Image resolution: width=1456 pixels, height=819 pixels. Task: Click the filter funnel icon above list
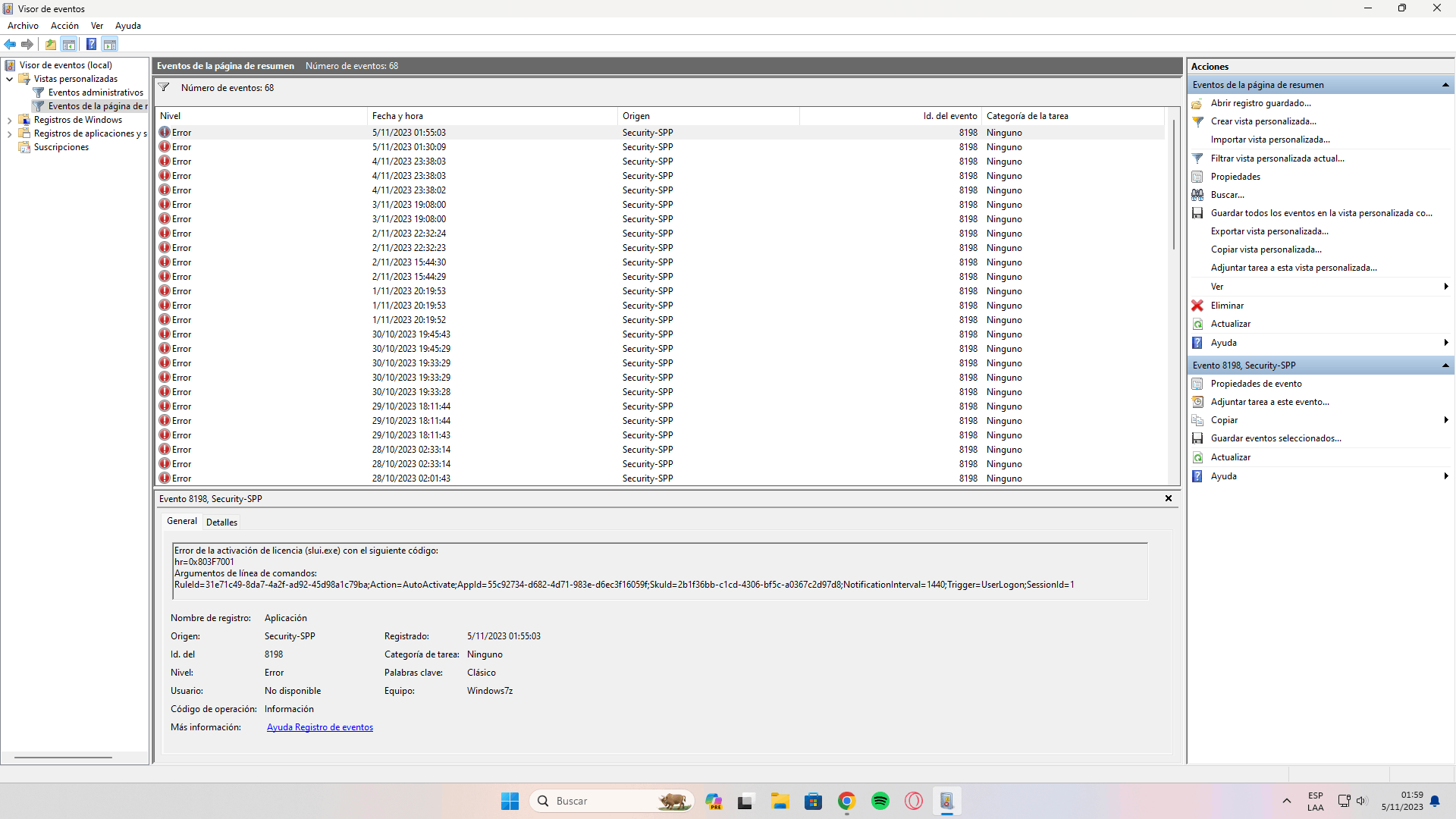tap(164, 87)
